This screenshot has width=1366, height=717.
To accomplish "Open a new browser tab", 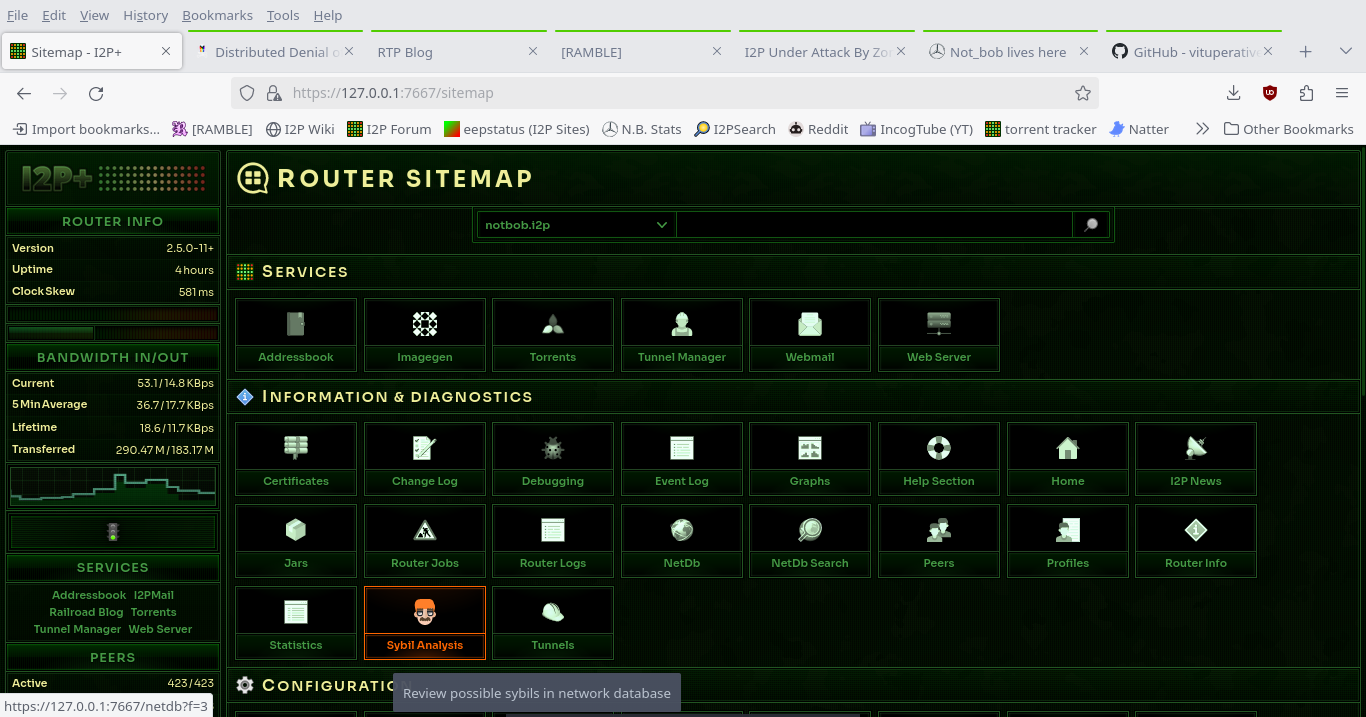I will click(1305, 52).
